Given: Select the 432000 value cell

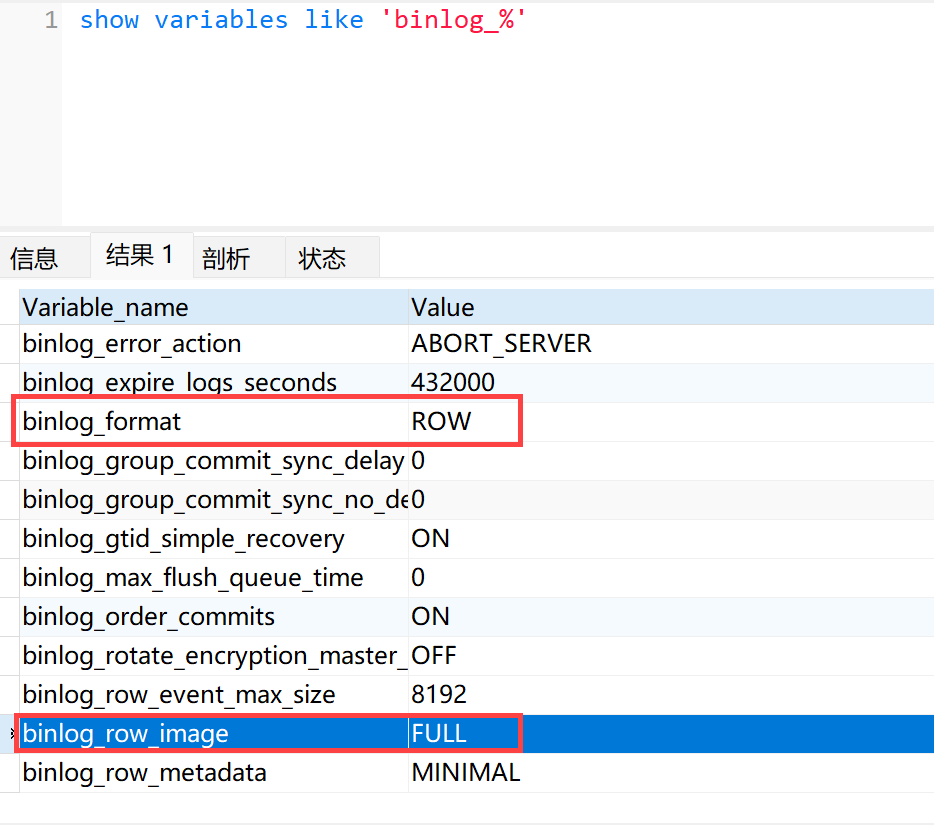Looking at the screenshot, I should 671,382.
